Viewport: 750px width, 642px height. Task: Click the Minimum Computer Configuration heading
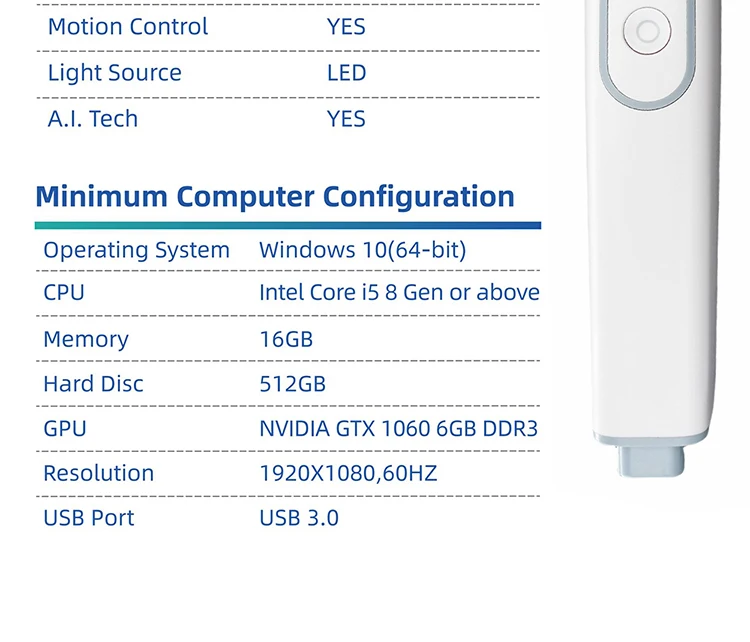275,197
